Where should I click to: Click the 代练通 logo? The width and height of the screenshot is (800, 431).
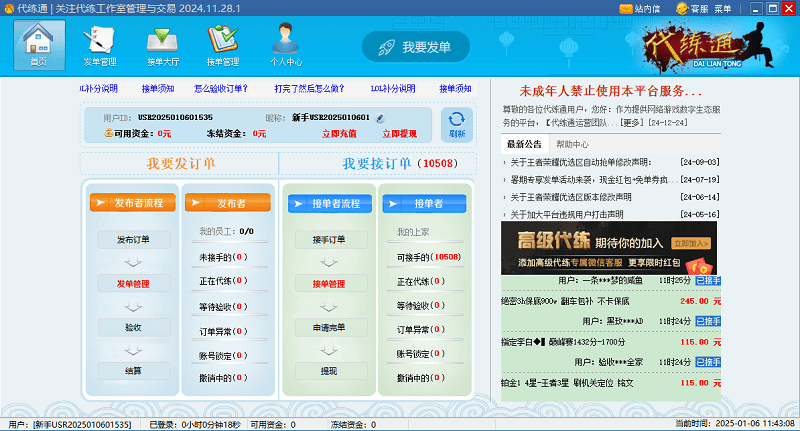708,46
